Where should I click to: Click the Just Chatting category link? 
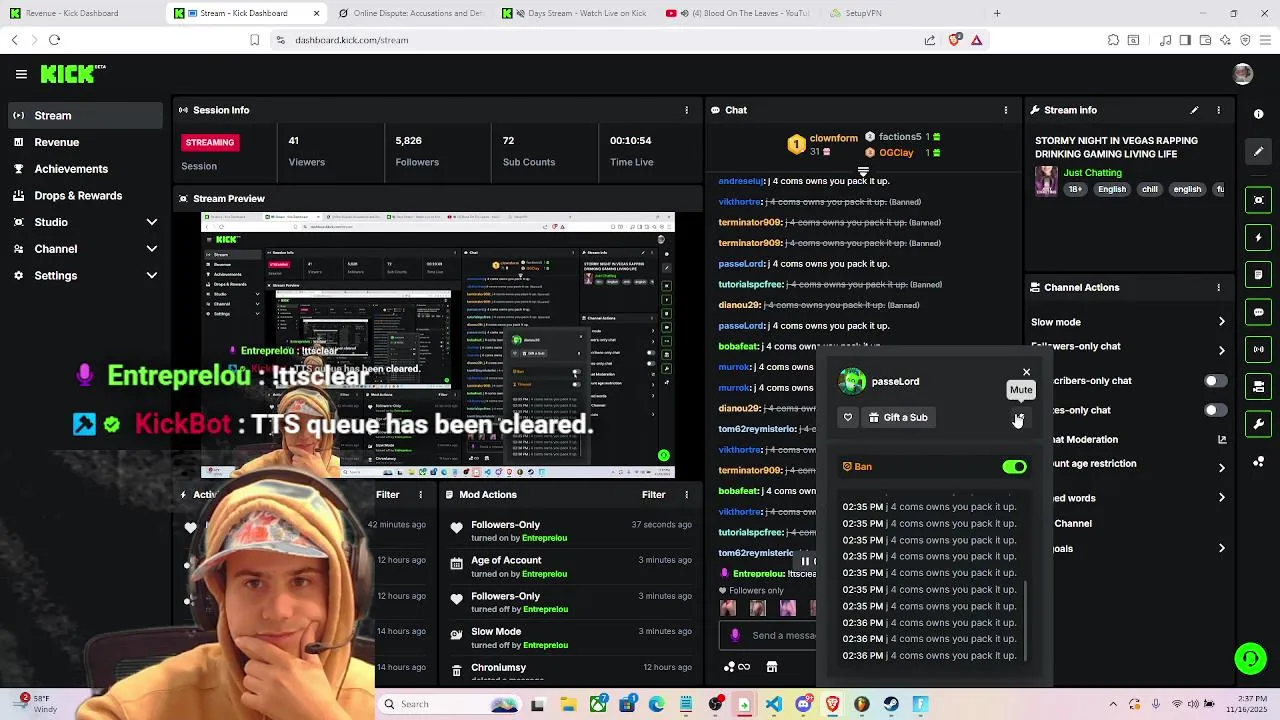[x=1092, y=173]
